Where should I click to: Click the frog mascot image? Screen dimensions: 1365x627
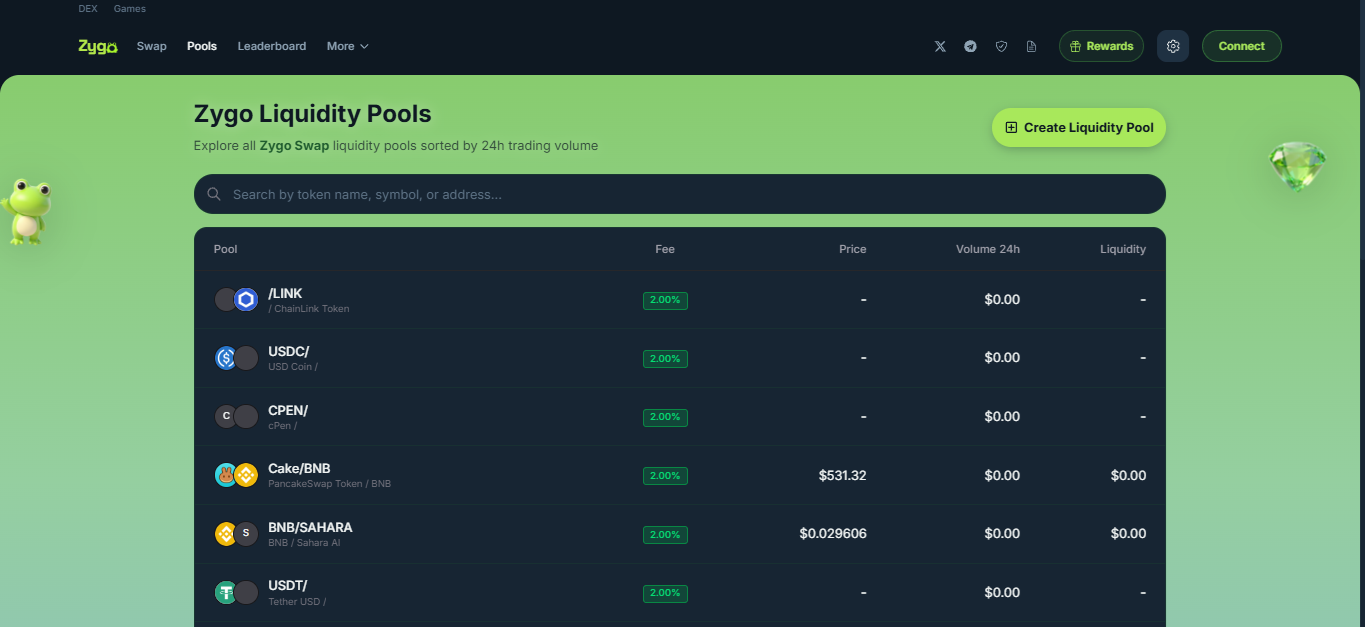tap(26, 211)
